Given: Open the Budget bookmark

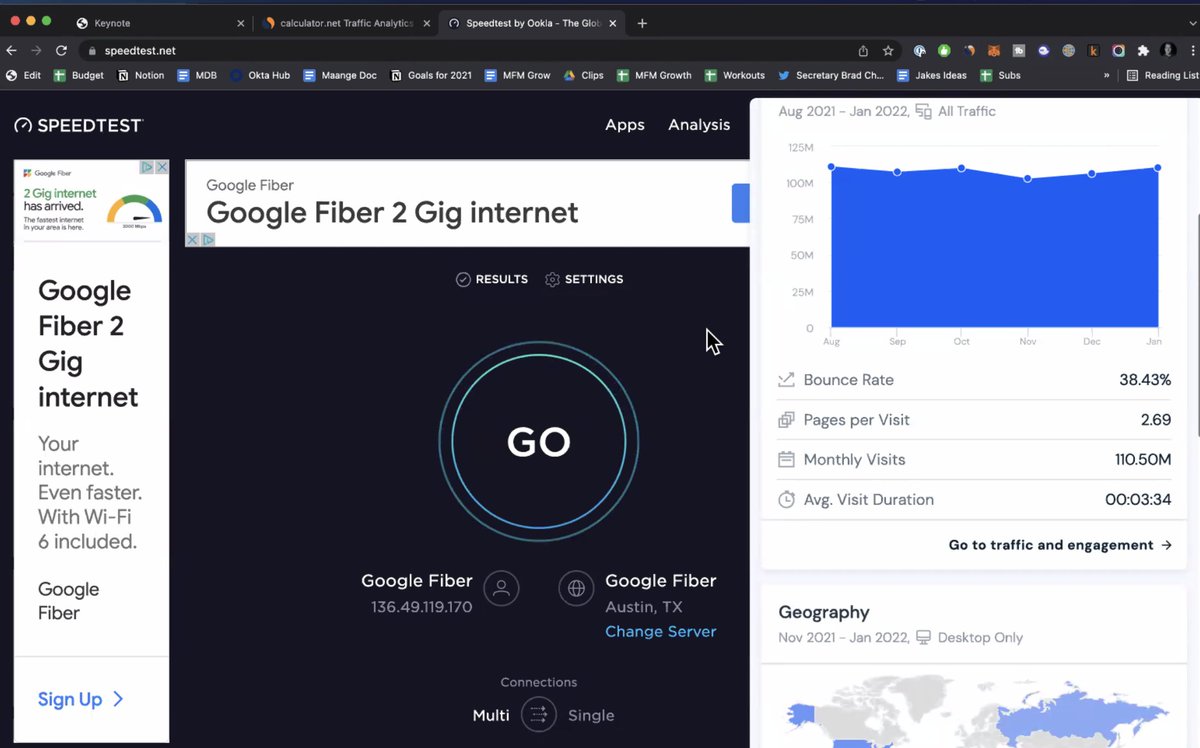Looking at the screenshot, I should tap(79, 75).
